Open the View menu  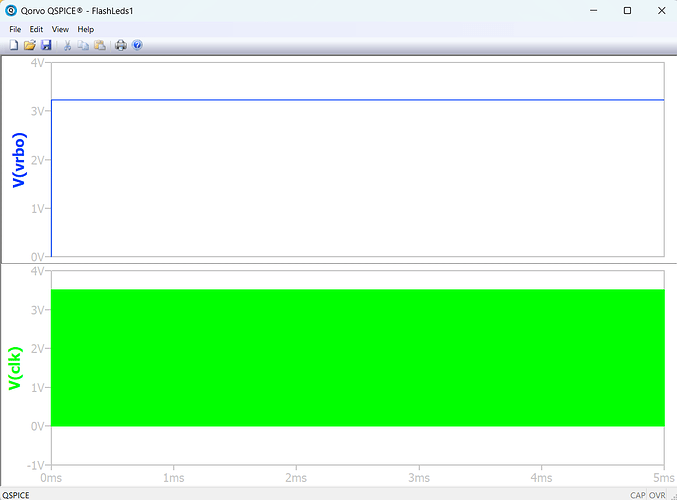tap(60, 29)
